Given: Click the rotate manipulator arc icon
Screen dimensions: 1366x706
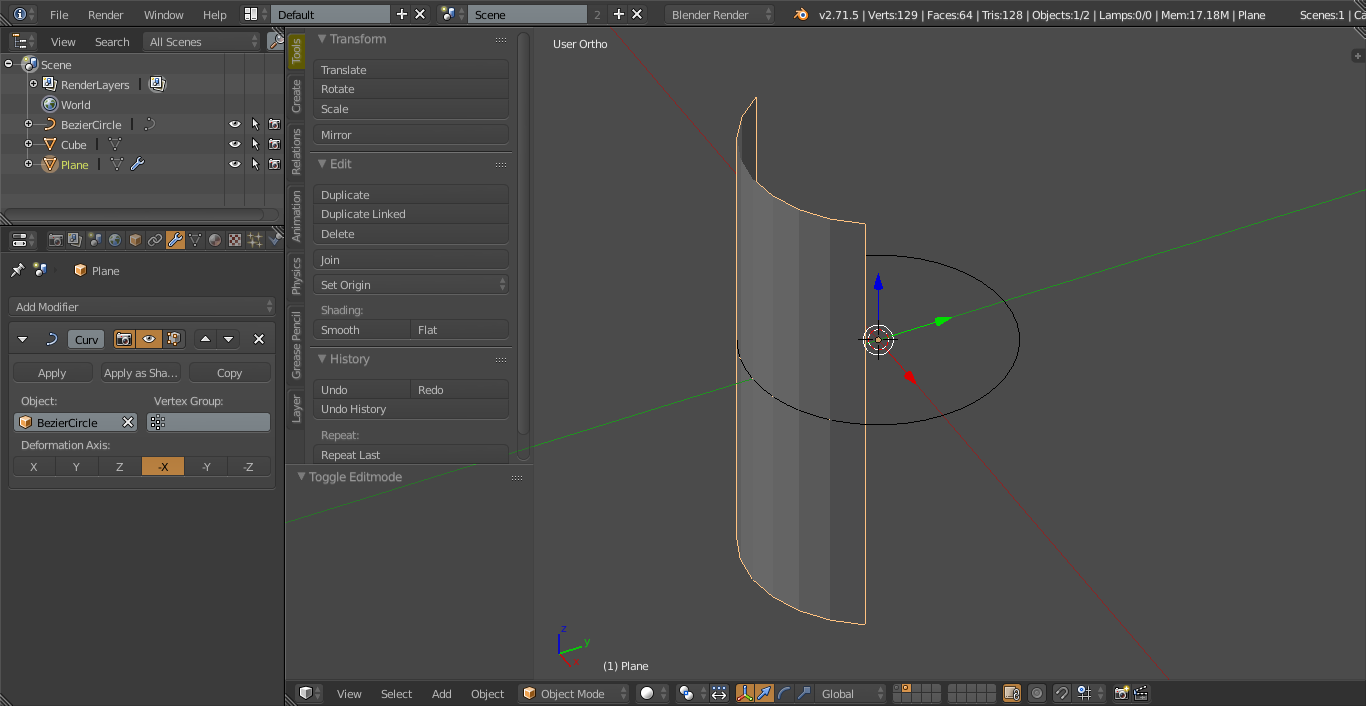Looking at the screenshot, I should (784, 693).
